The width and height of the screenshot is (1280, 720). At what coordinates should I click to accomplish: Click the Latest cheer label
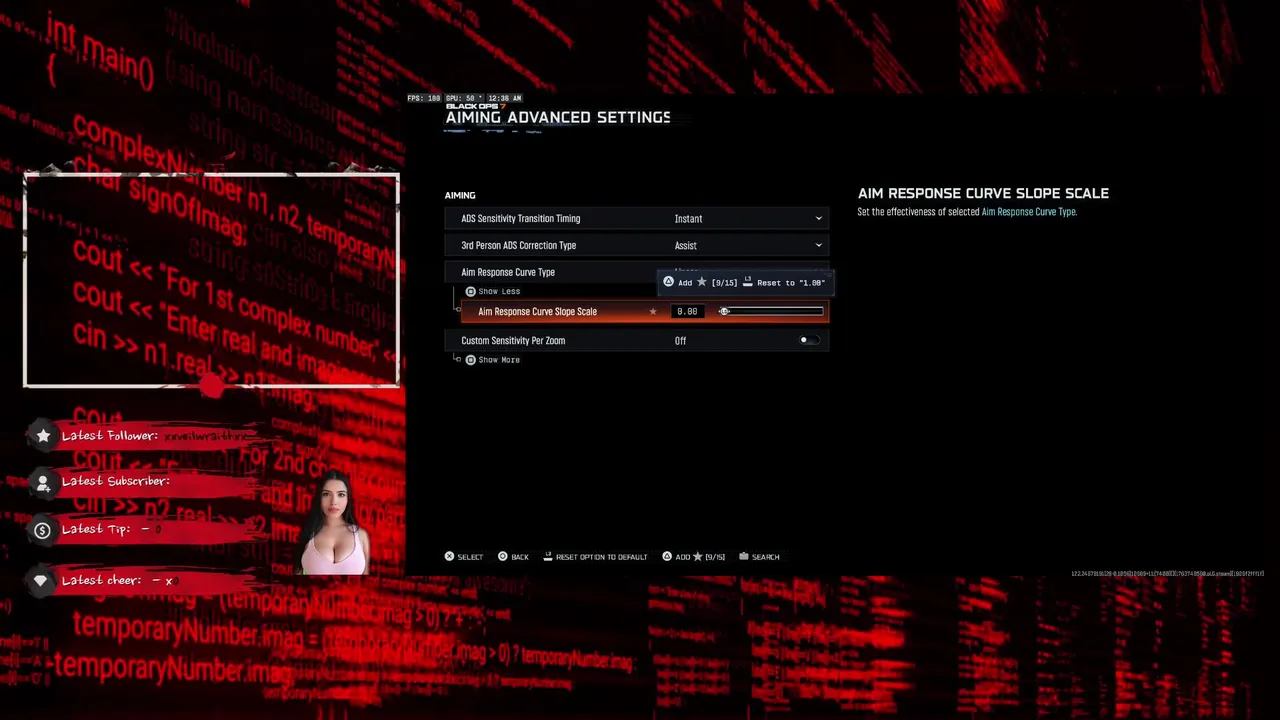click(103, 580)
